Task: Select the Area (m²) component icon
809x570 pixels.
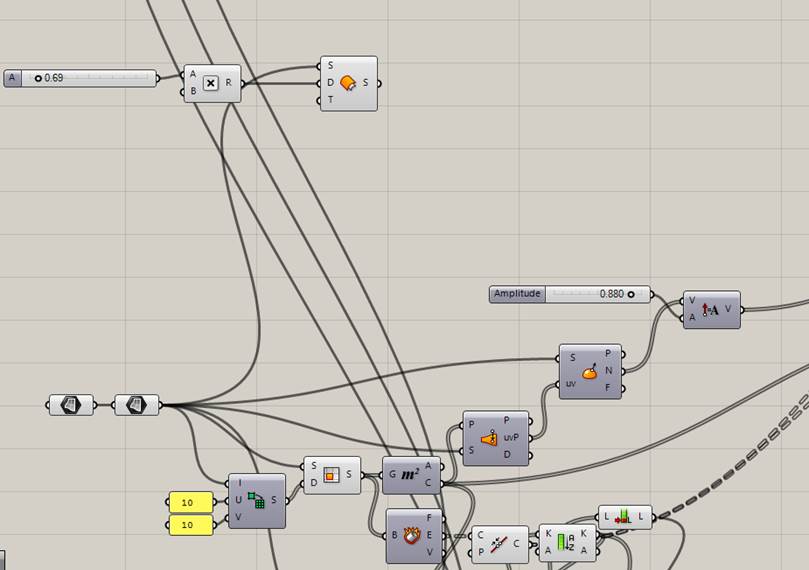Action: pyautogui.click(x=410, y=475)
